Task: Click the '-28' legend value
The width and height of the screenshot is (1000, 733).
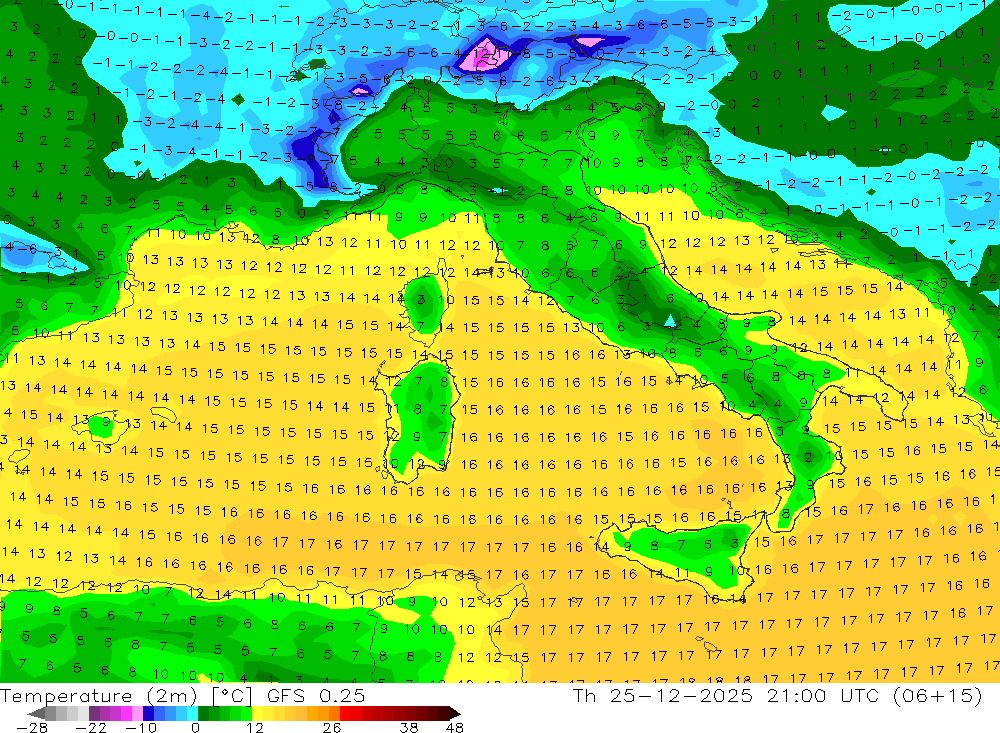Action: click(x=32, y=727)
